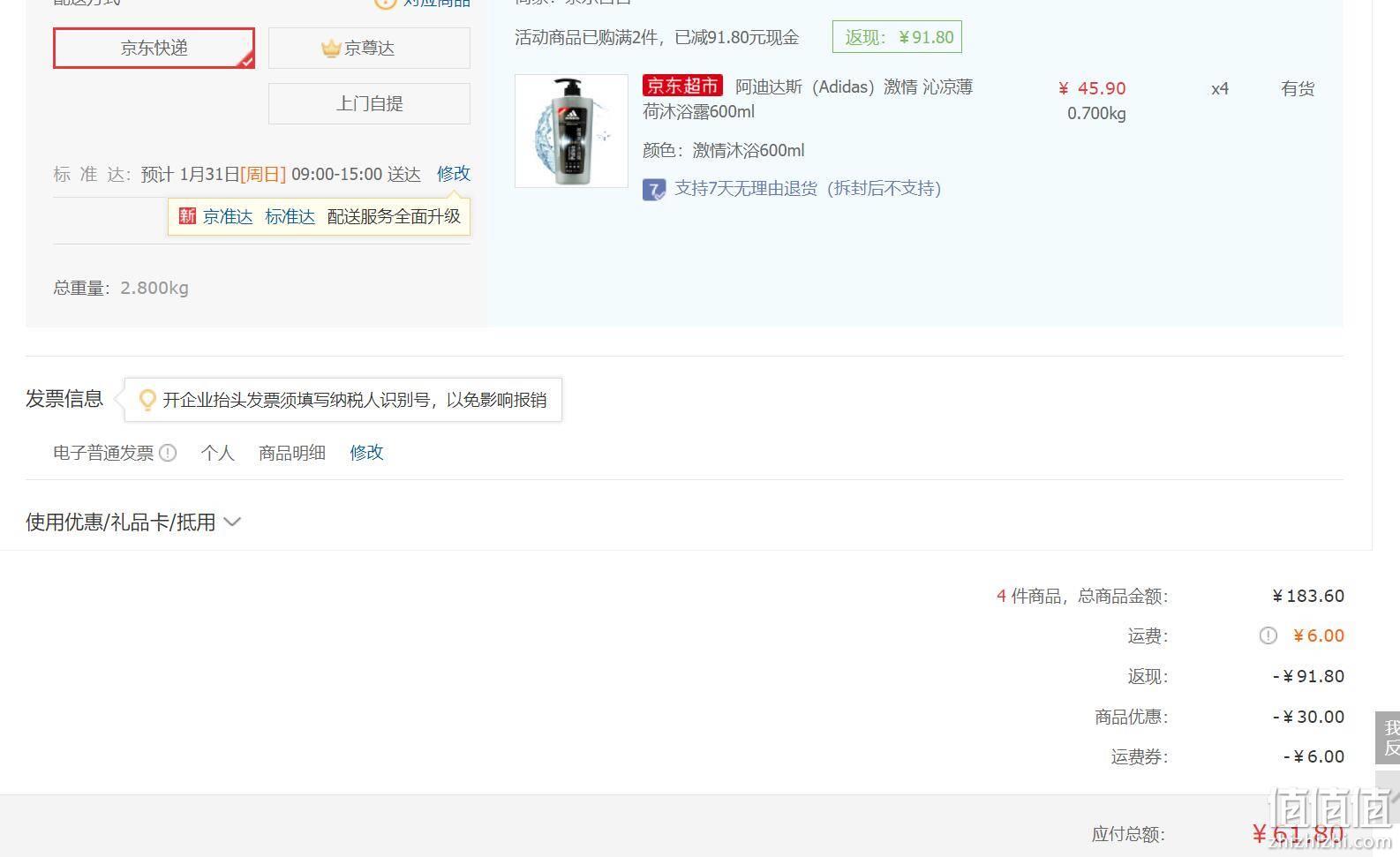Open the Adidas shower gel product thumbnail
1400x857 pixels.
pyautogui.click(x=571, y=131)
